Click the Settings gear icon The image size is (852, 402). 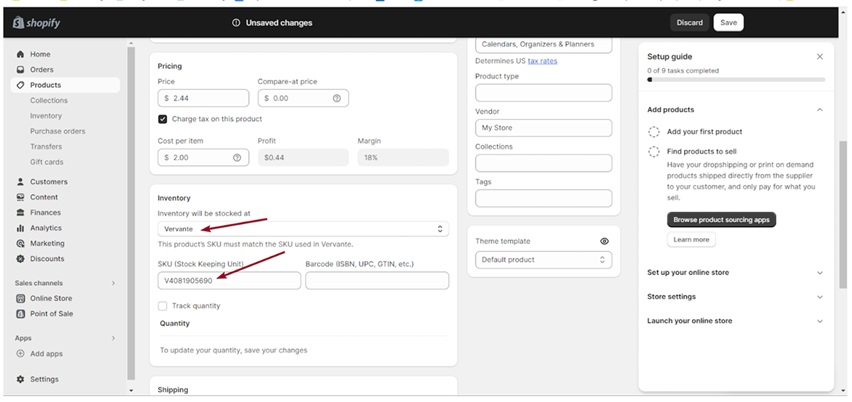pos(21,379)
